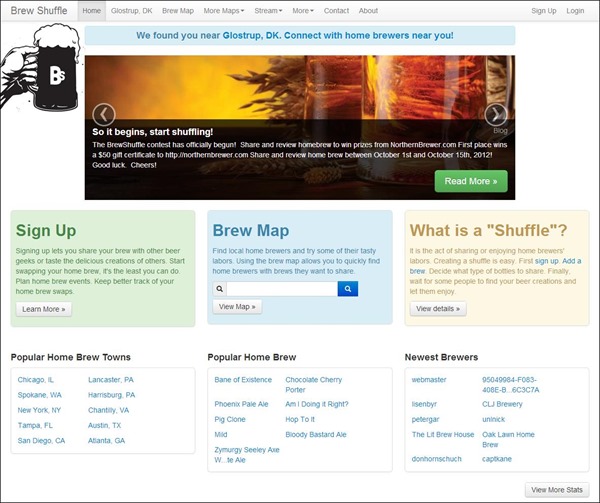Click the green Read More button
The height and width of the screenshot is (503, 600).
(x=471, y=181)
